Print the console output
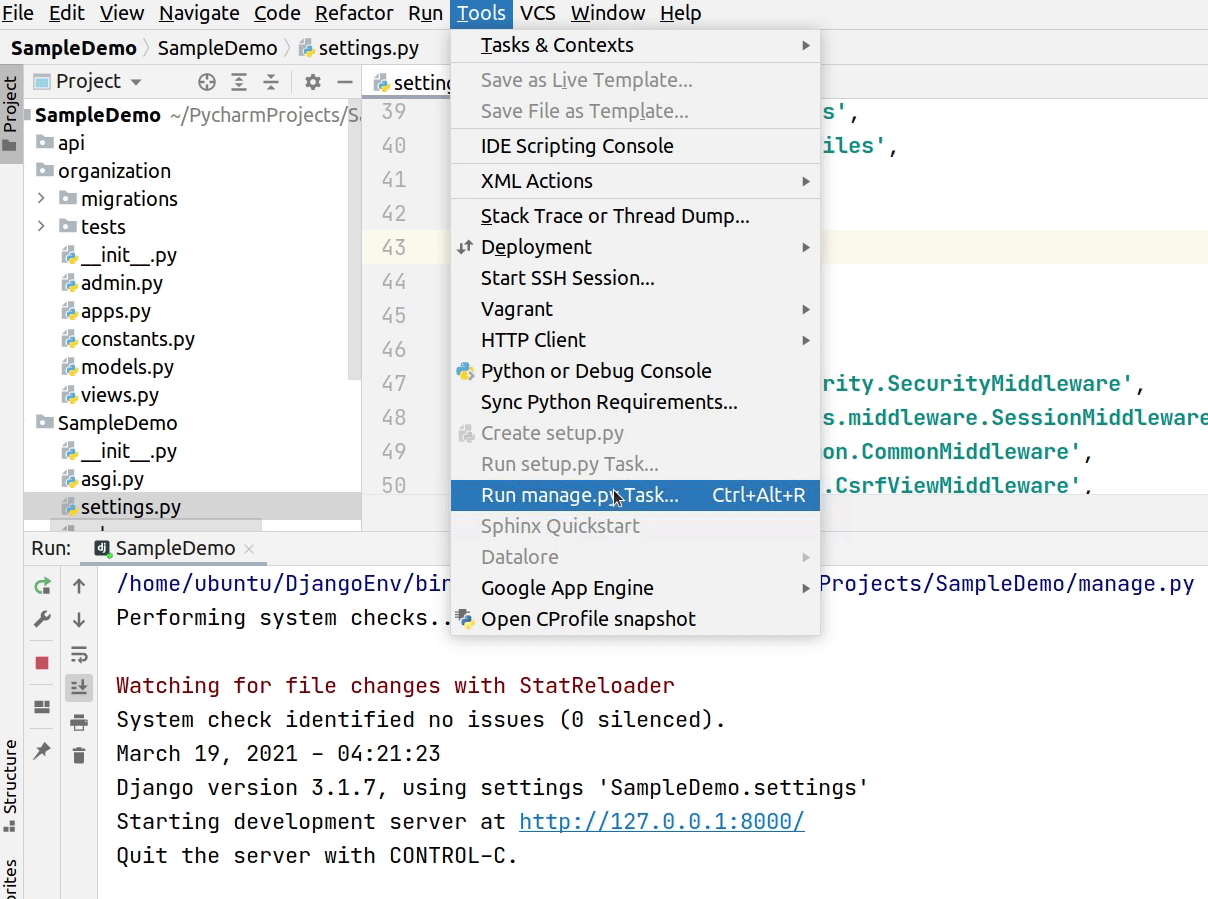The image size is (1208, 899). [78, 721]
